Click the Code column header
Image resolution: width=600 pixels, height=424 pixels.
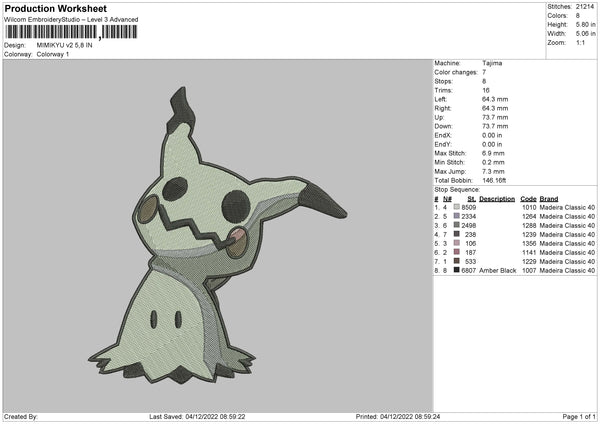pyautogui.click(x=528, y=199)
